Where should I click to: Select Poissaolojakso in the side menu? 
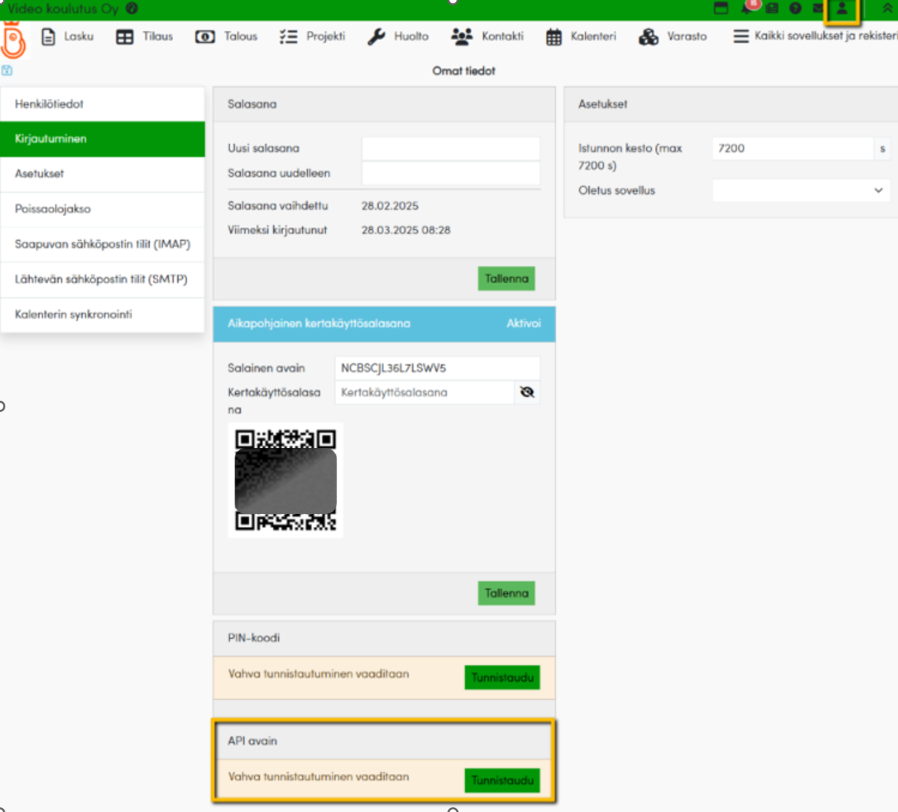click(x=103, y=209)
